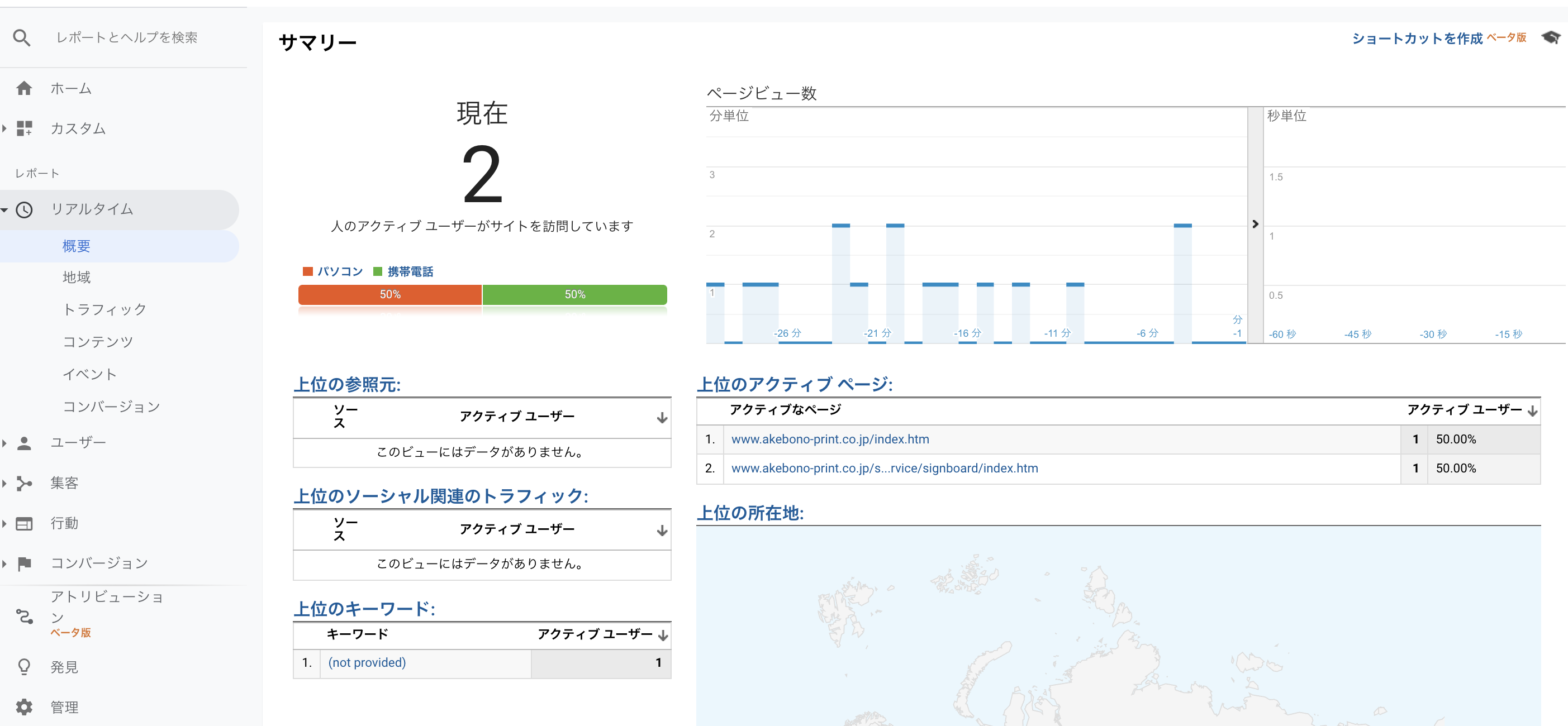This screenshot has height=726, width=1568.
Task: Expand the 集客 section triangle
Action: tap(4, 483)
